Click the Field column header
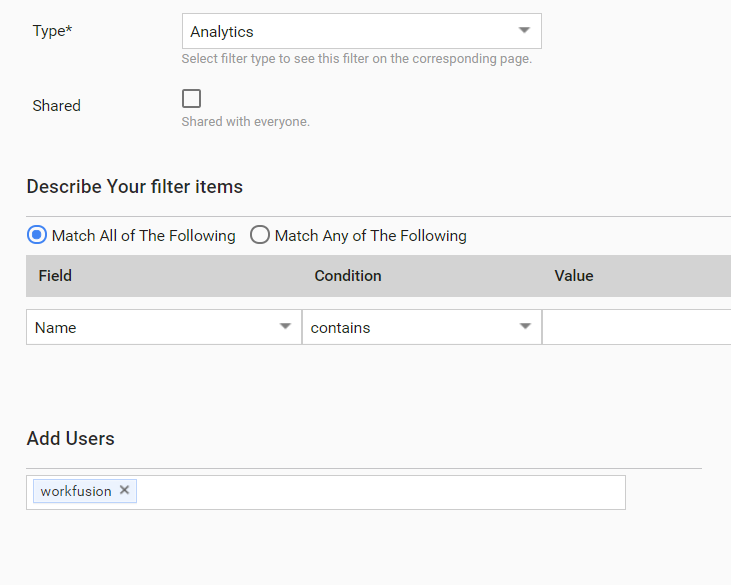The width and height of the screenshot is (731, 585). click(55, 275)
